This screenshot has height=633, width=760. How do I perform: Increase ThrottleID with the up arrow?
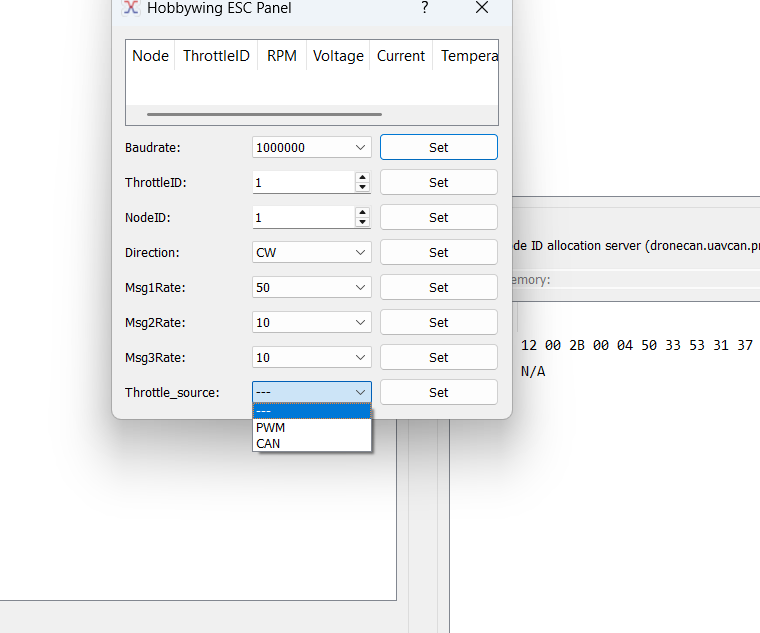click(362, 177)
